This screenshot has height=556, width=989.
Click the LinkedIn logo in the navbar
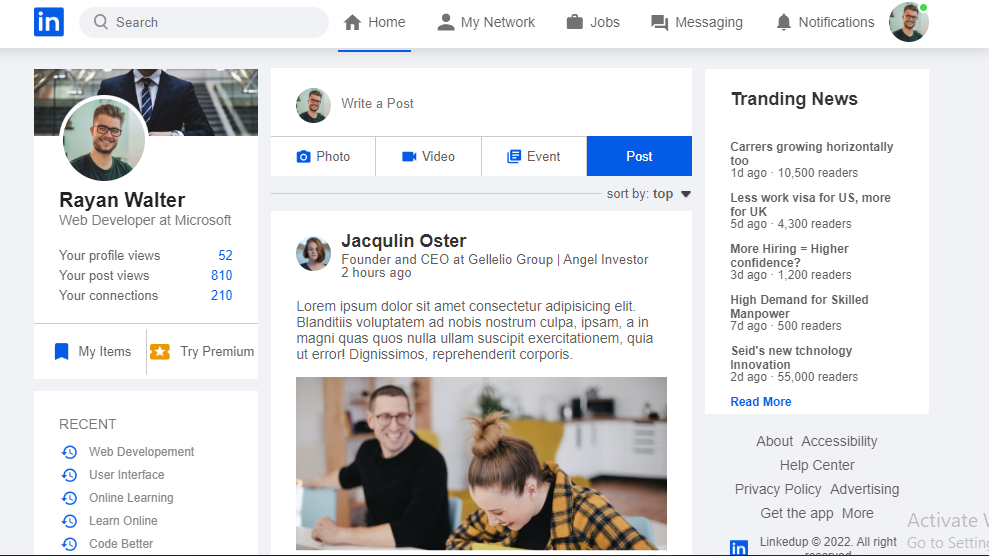pyautogui.click(x=49, y=22)
